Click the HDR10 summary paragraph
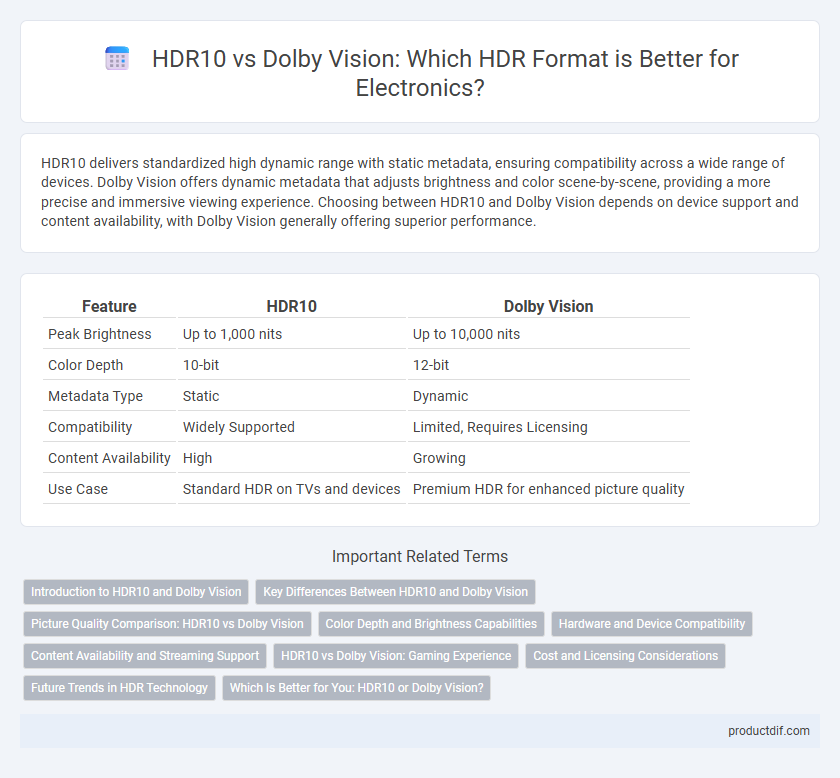840x778 pixels. 420,192
